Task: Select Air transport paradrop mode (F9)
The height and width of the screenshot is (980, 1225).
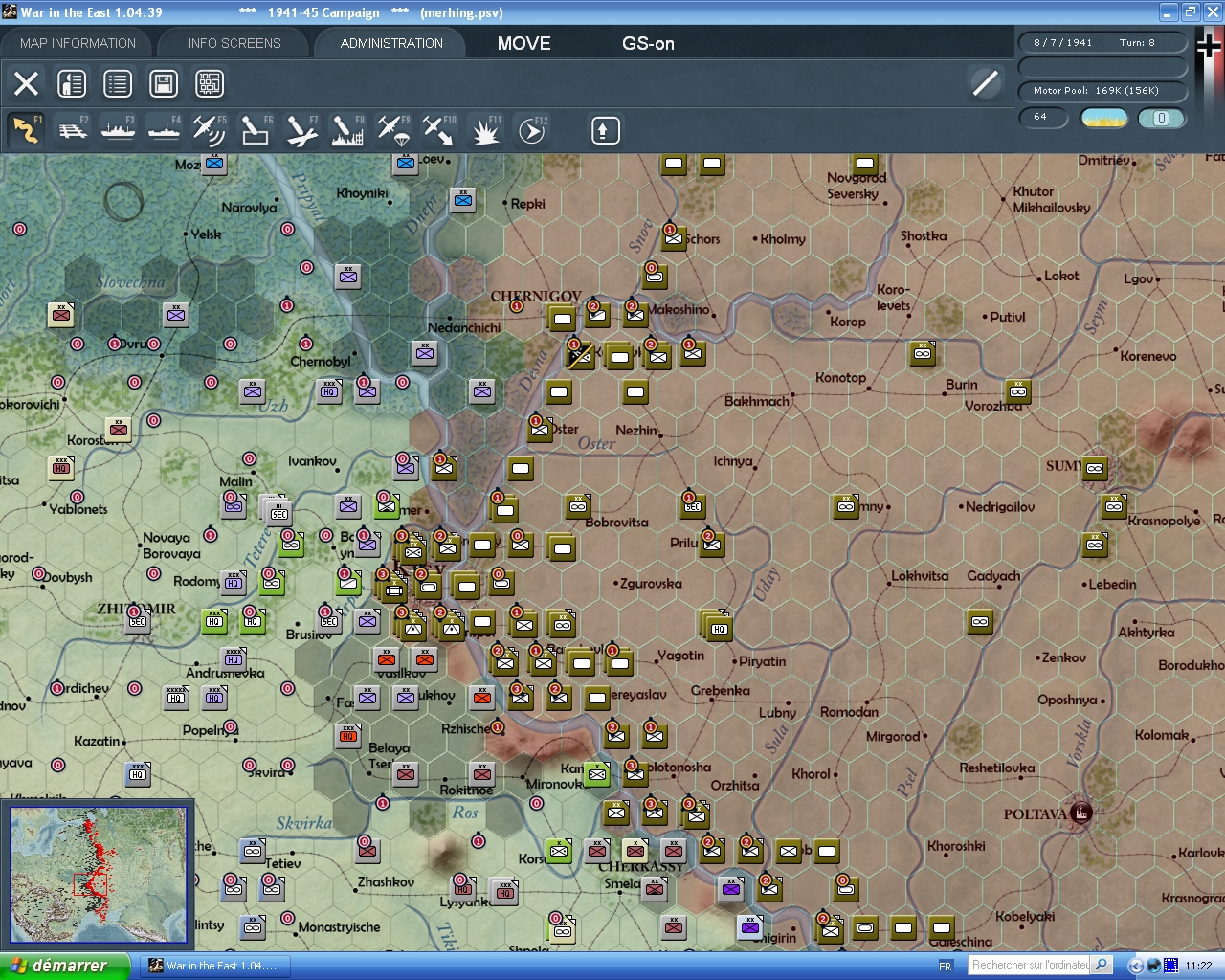Action: 393,130
